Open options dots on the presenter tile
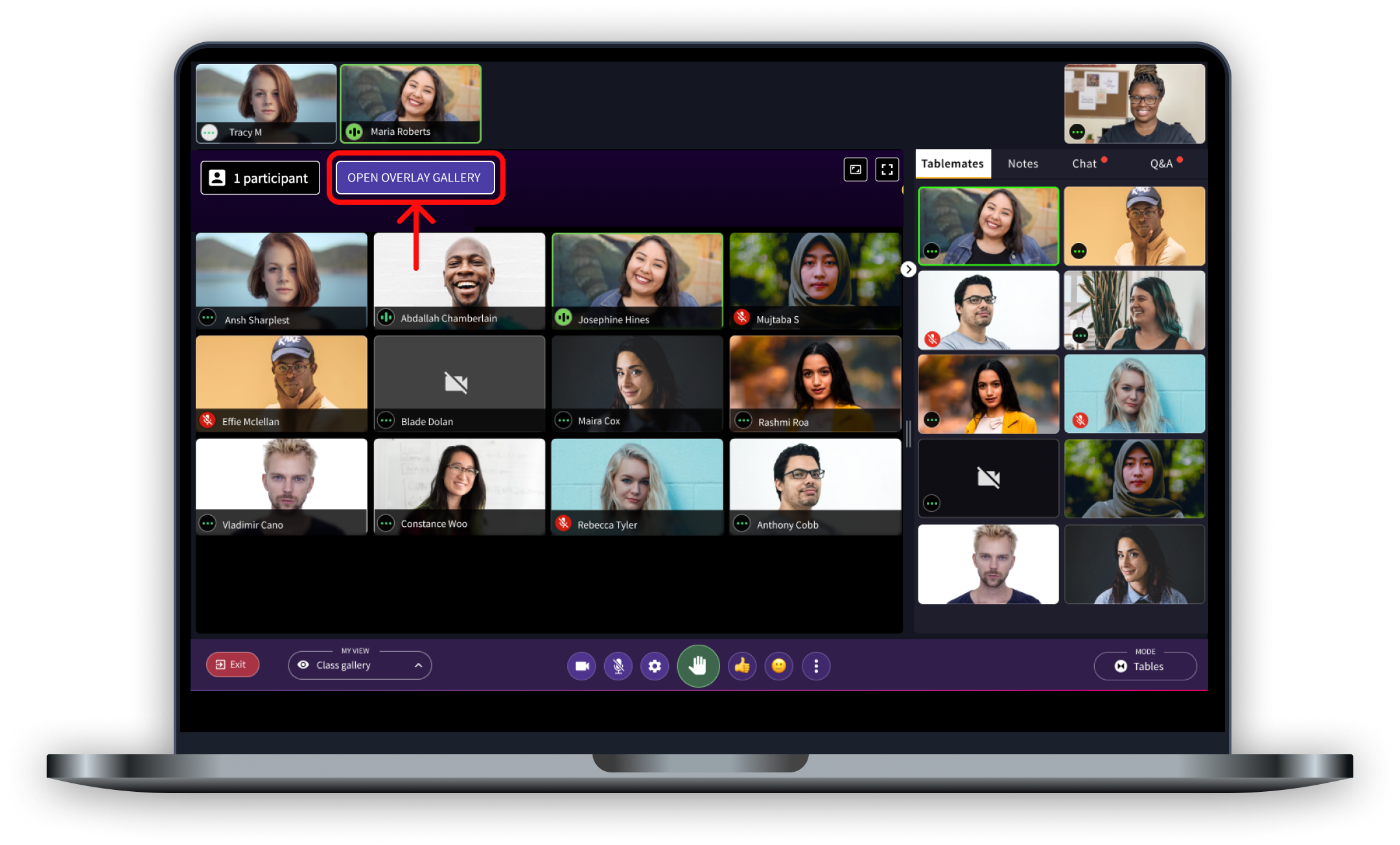1400x845 pixels. [1077, 132]
